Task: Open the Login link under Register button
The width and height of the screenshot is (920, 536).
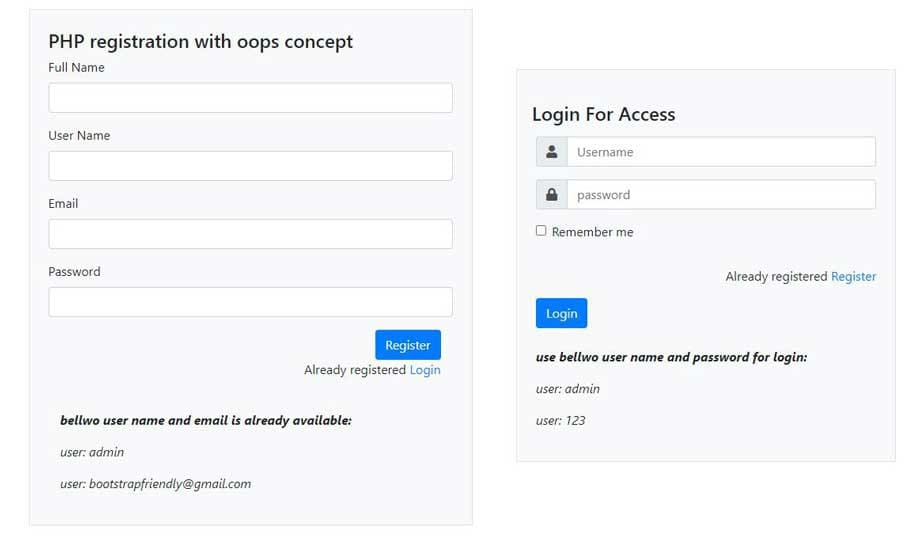Action: (x=425, y=370)
